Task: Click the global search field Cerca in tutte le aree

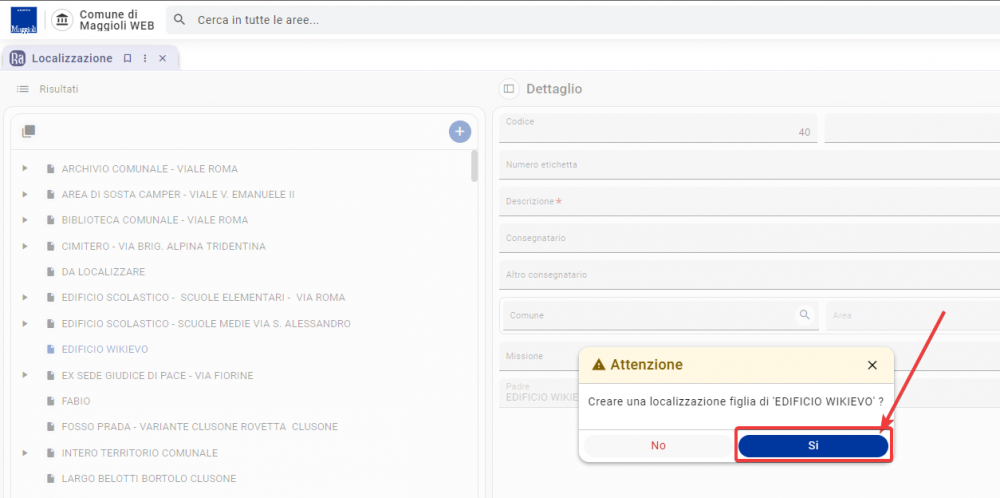Action: coord(583,20)
